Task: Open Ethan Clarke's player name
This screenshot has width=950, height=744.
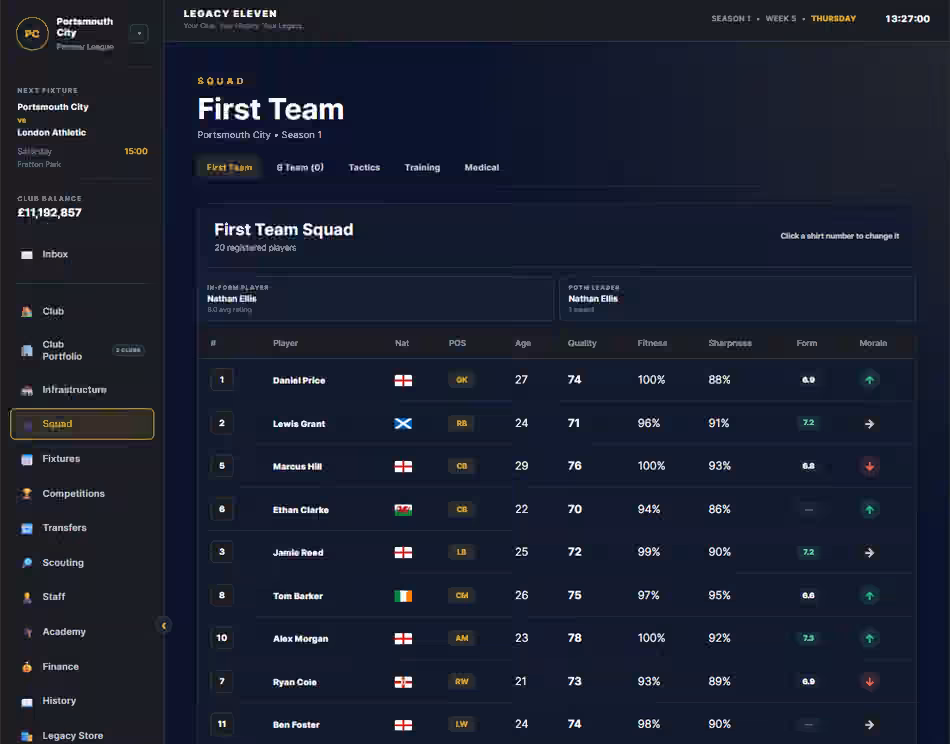Action: point(301,510)
